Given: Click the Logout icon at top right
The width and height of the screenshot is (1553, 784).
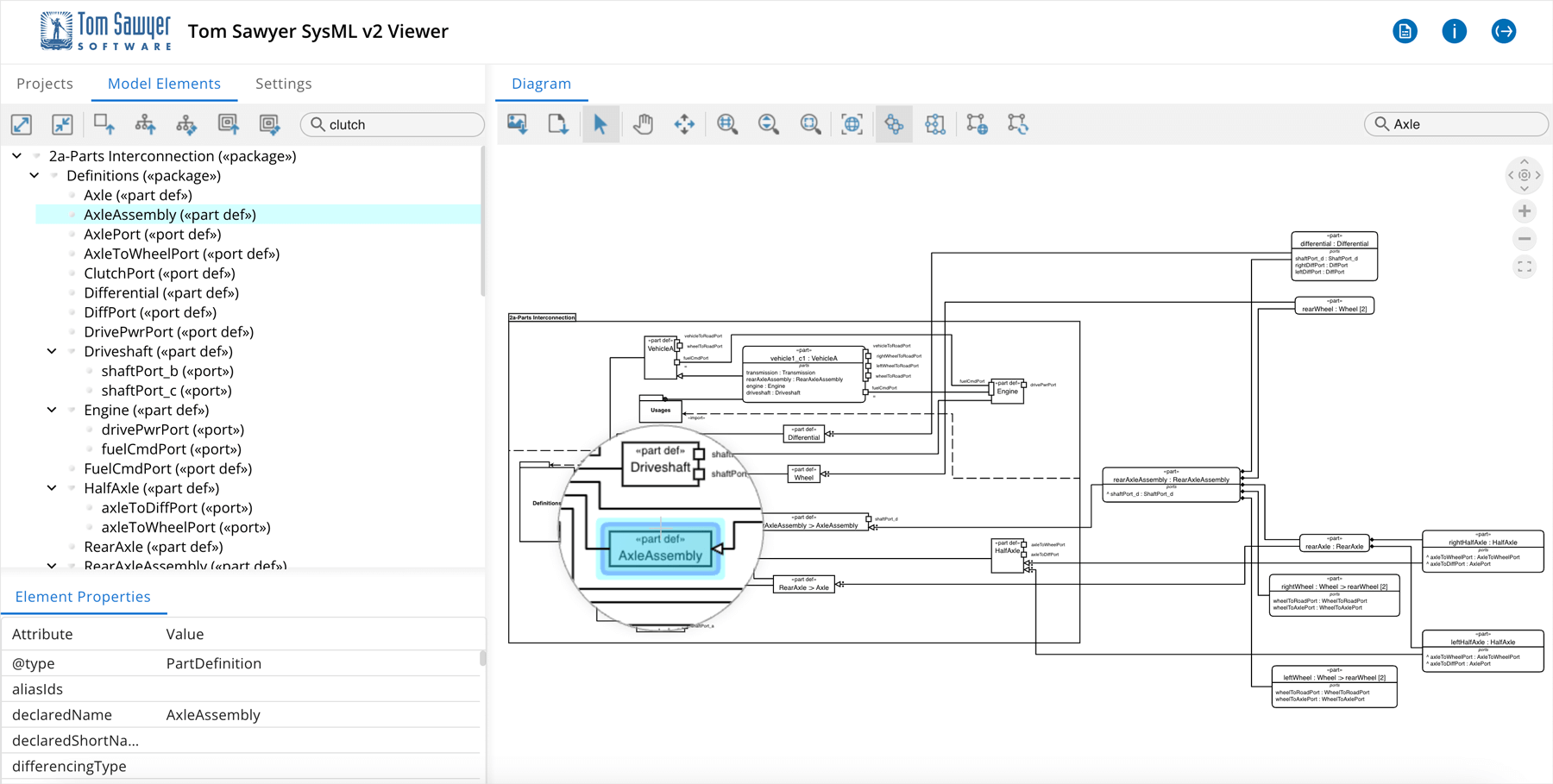Looking at the screenshot, I should point(1503,31).
